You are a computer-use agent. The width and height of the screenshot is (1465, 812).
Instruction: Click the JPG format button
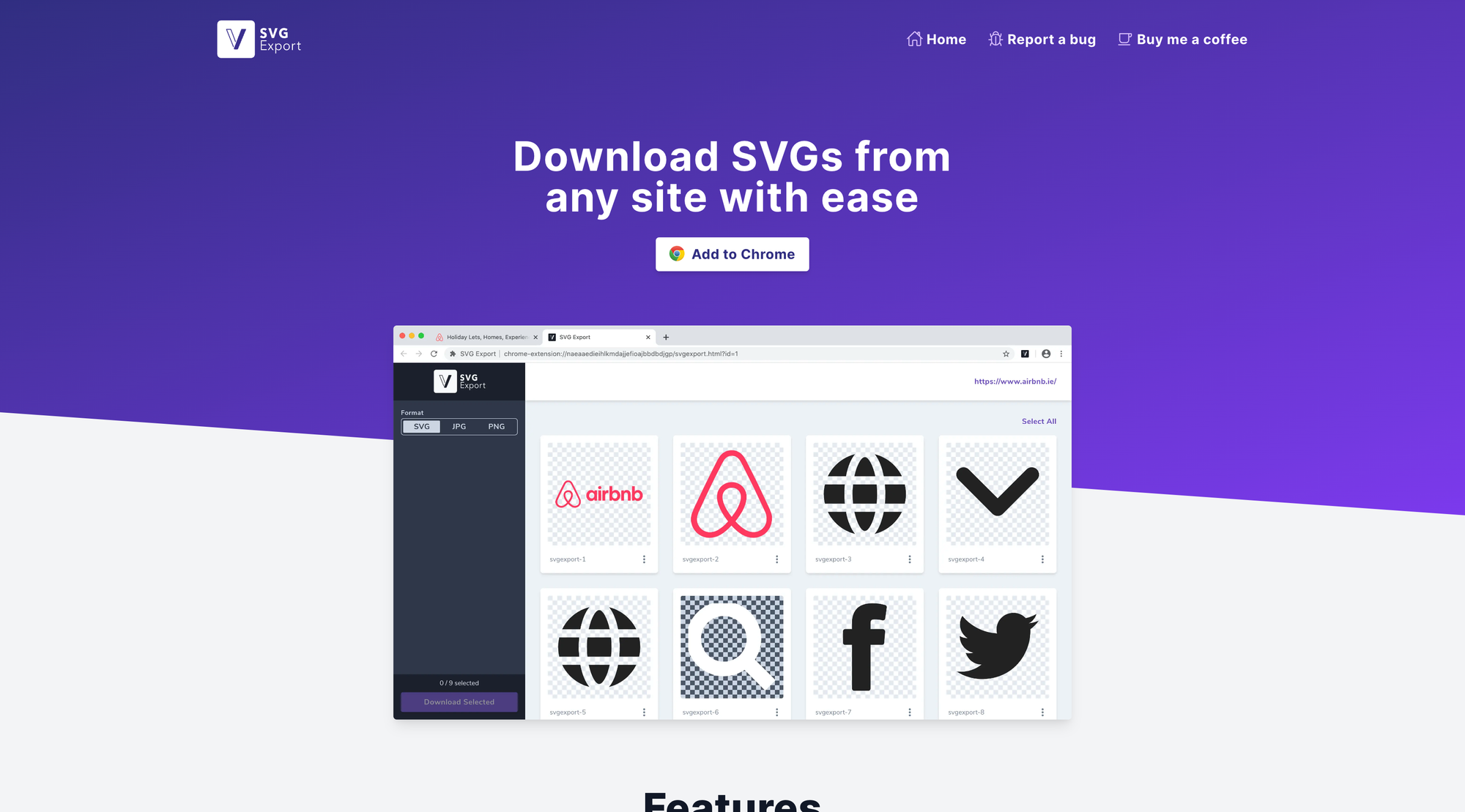click(x=459, y=426)
